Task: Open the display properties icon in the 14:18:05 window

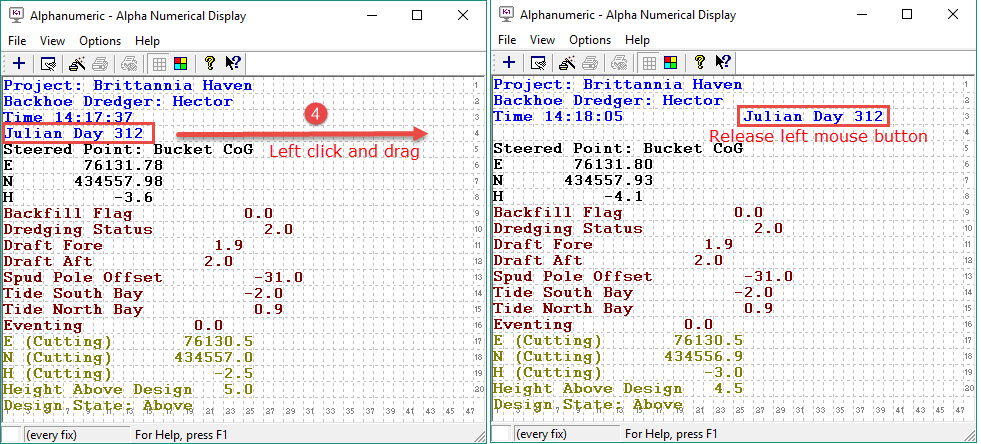Action: [538, 62]
